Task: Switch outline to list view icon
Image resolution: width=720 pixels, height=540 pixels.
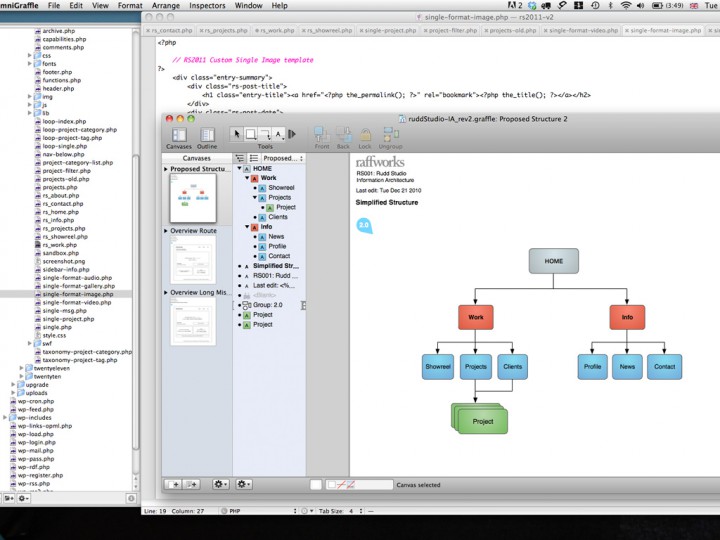Action: [x=253, y=158]
